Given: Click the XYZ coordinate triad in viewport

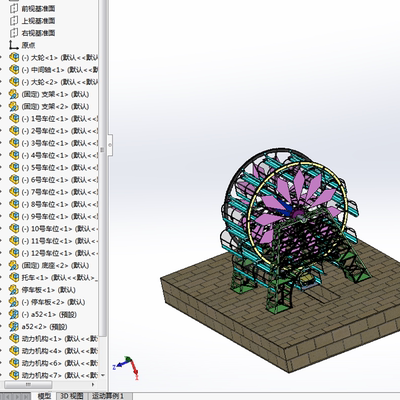Looking at the screenshot, I should pyautogui.click(x=126, y=368).
